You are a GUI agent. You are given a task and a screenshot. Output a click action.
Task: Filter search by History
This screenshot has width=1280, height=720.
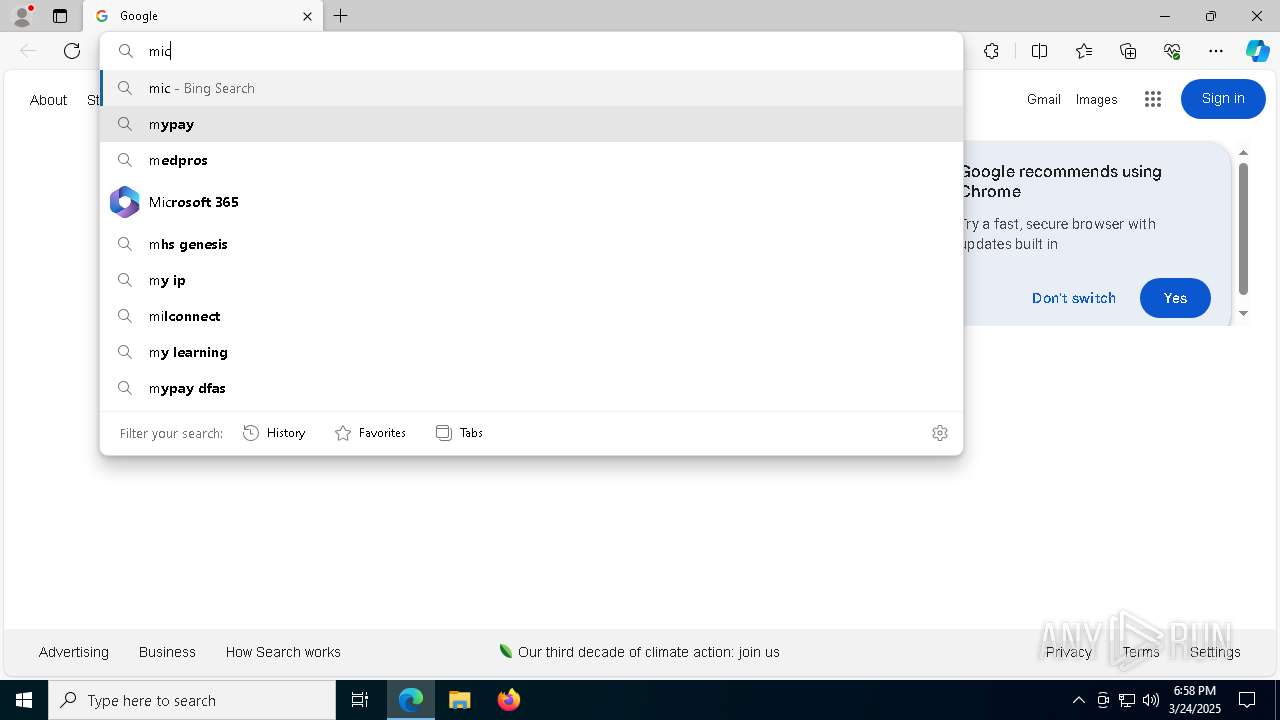(274, 433)
